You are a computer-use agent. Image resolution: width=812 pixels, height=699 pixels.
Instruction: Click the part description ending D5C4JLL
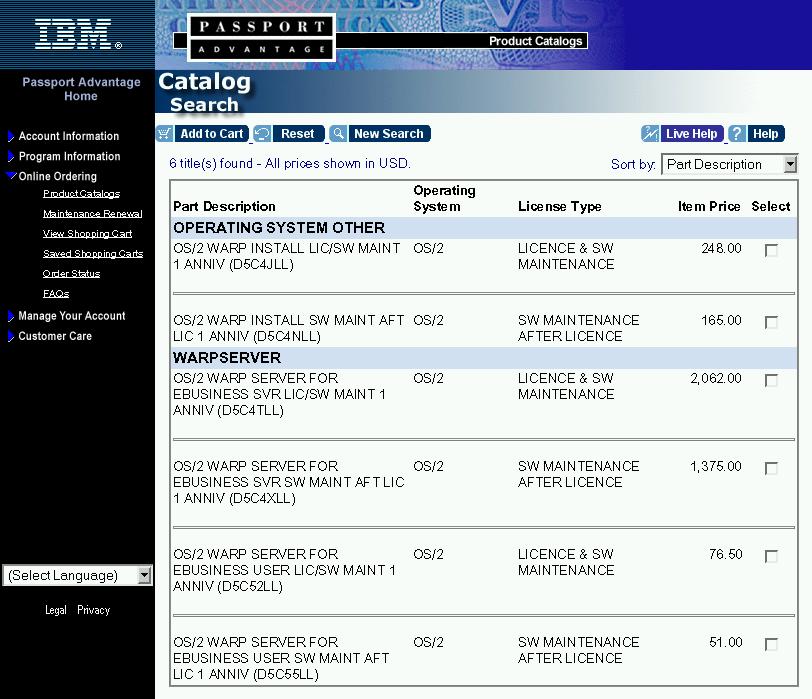(x=286, y=256)
